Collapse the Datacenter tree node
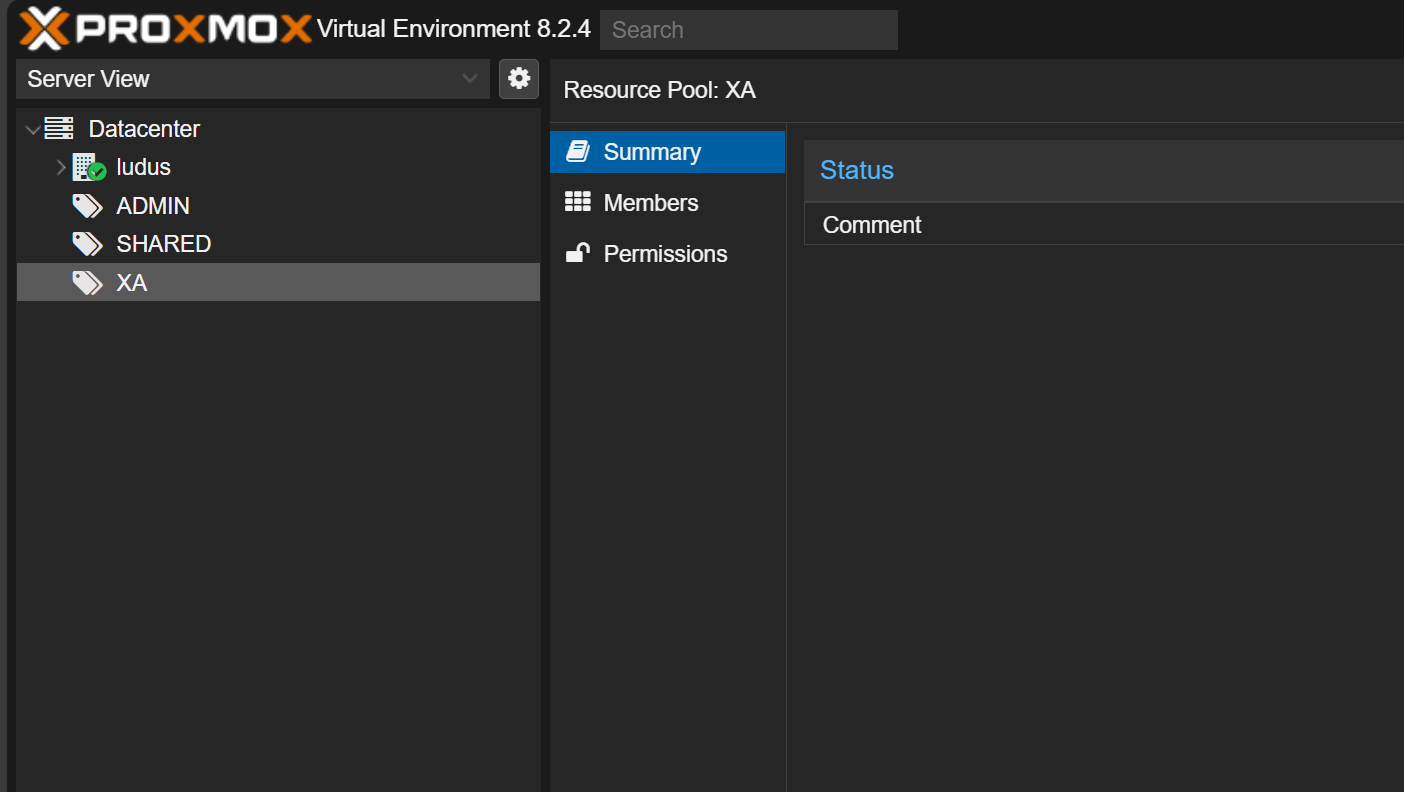This screenshot has width=1404, height=792. pyautogui.click(x=33, y=129)
